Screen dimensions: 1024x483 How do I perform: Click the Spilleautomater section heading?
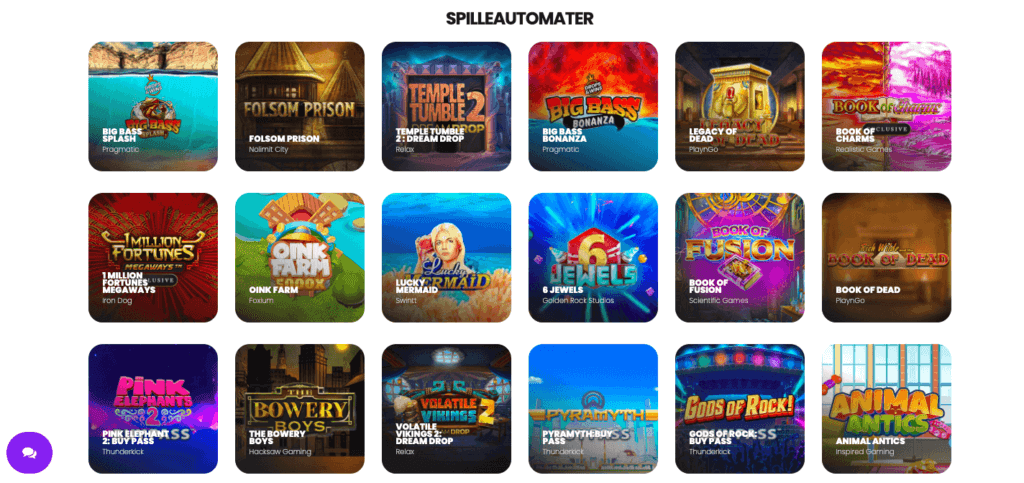coord(520,18)
